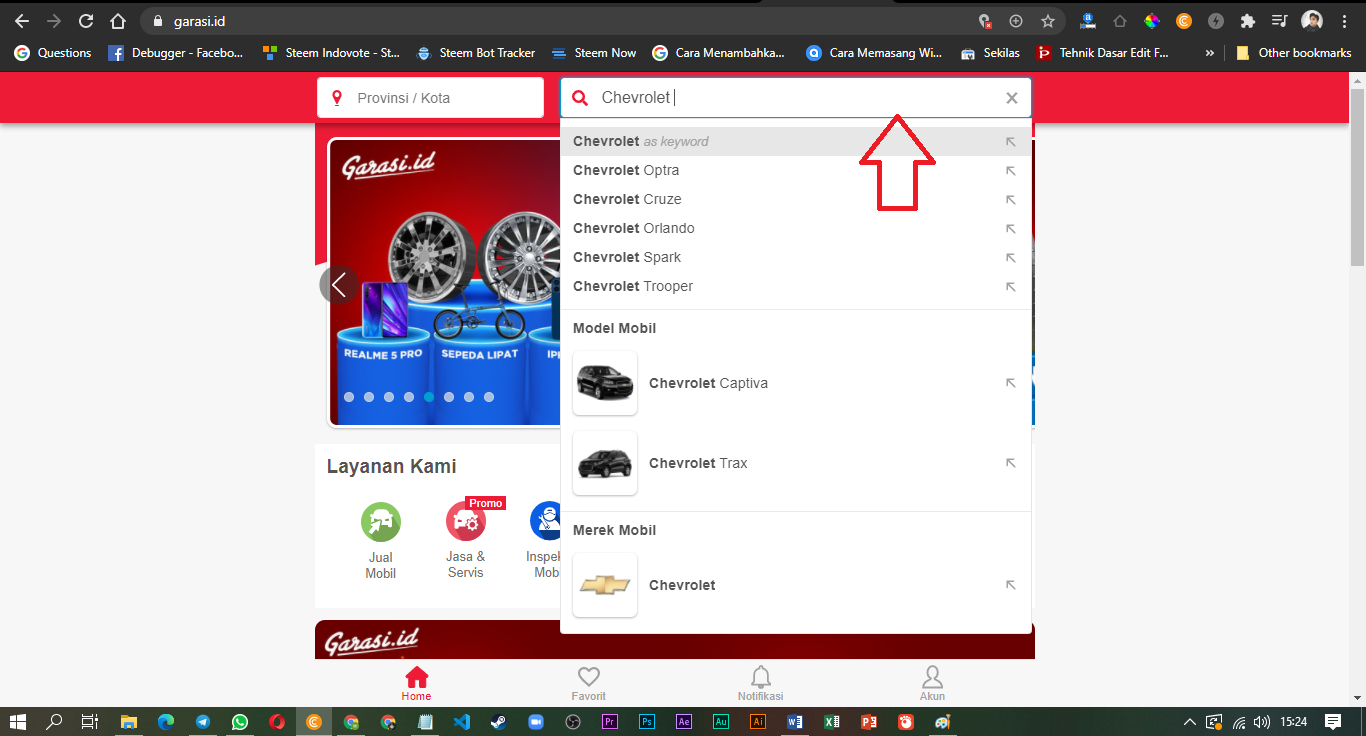Viewport: 1366px width, 736px height.
Task: Open the Windows Start menu
Action: pos(18,721)
